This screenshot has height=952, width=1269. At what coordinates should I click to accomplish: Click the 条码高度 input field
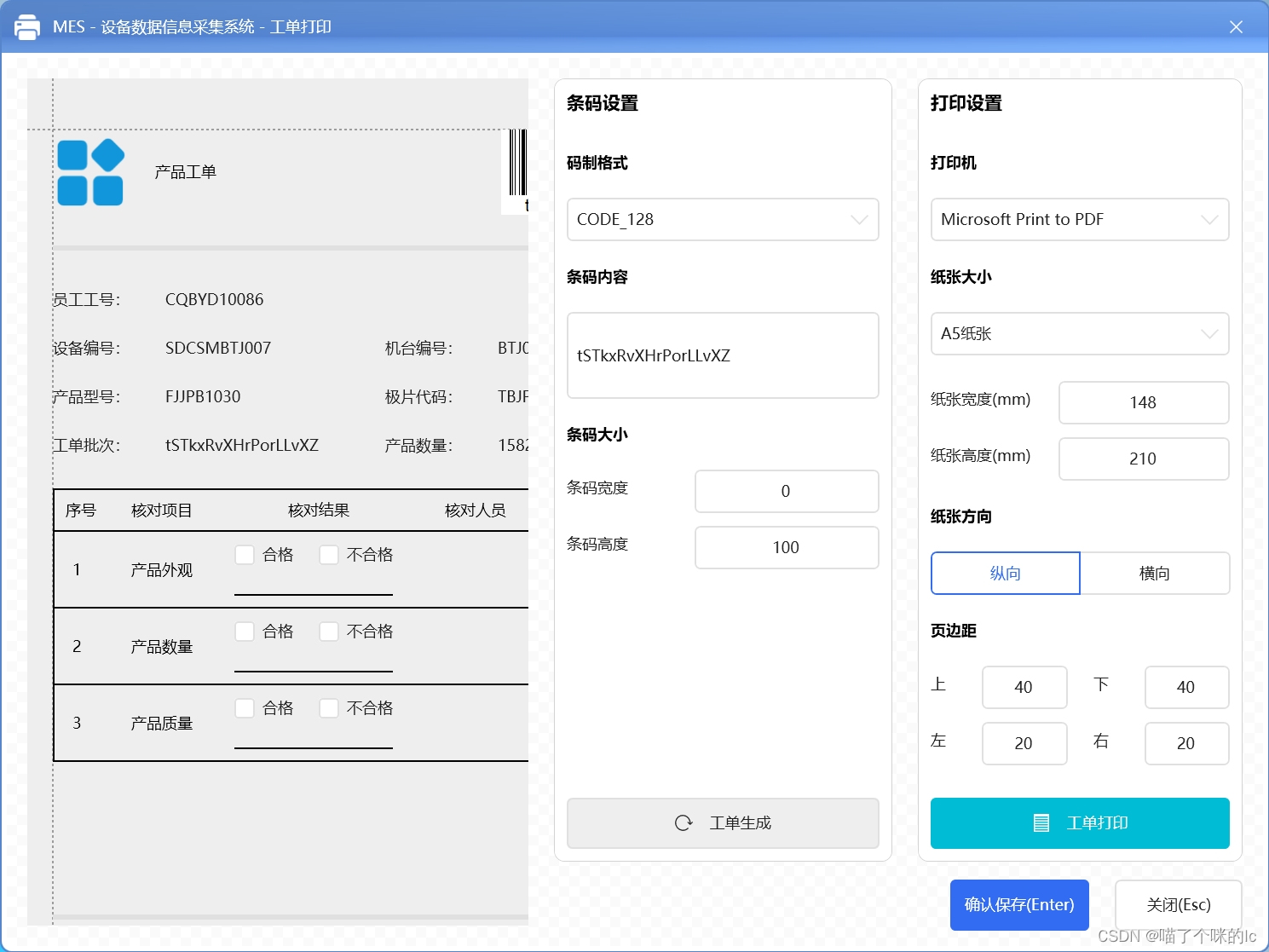point(787,548)
